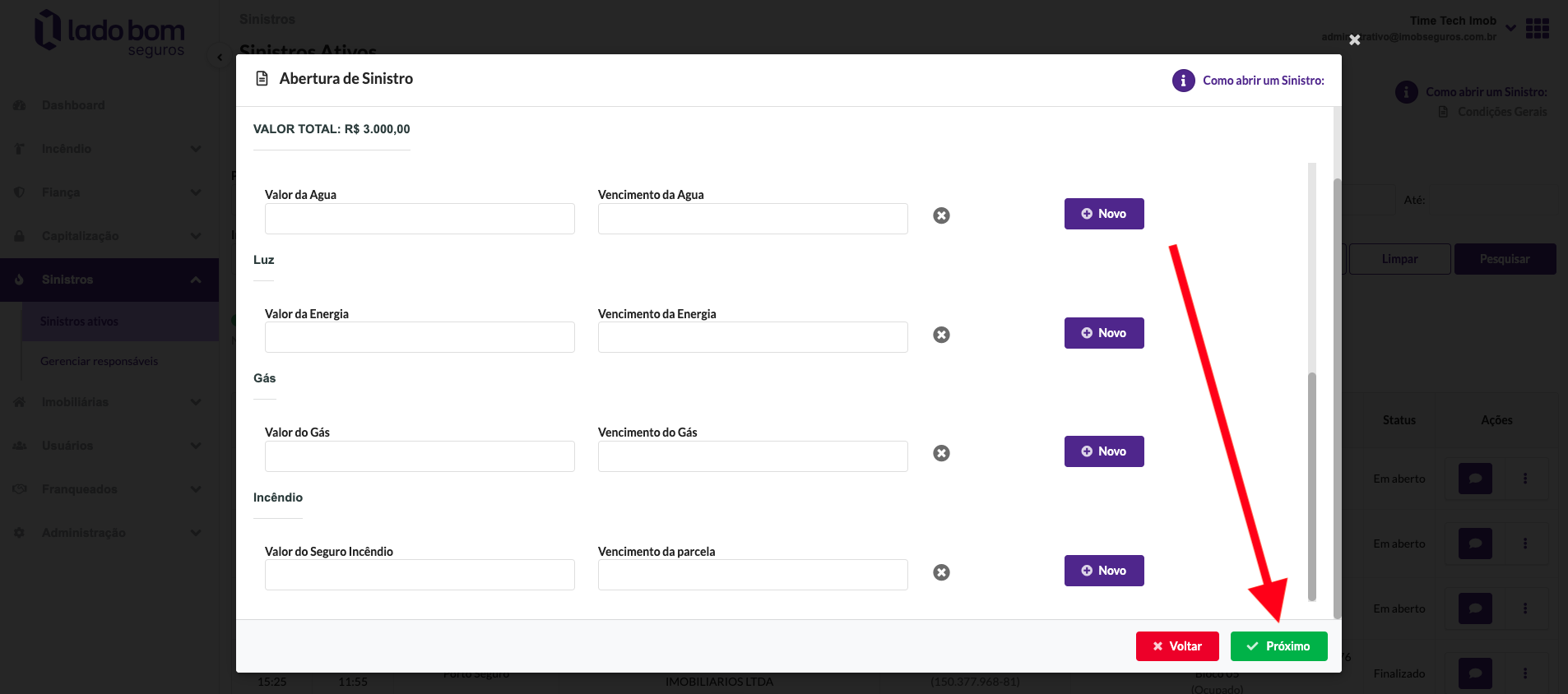Open chat icon in second Em aberto row
Screen dimensions: 1568x694
coord(1475,544)
